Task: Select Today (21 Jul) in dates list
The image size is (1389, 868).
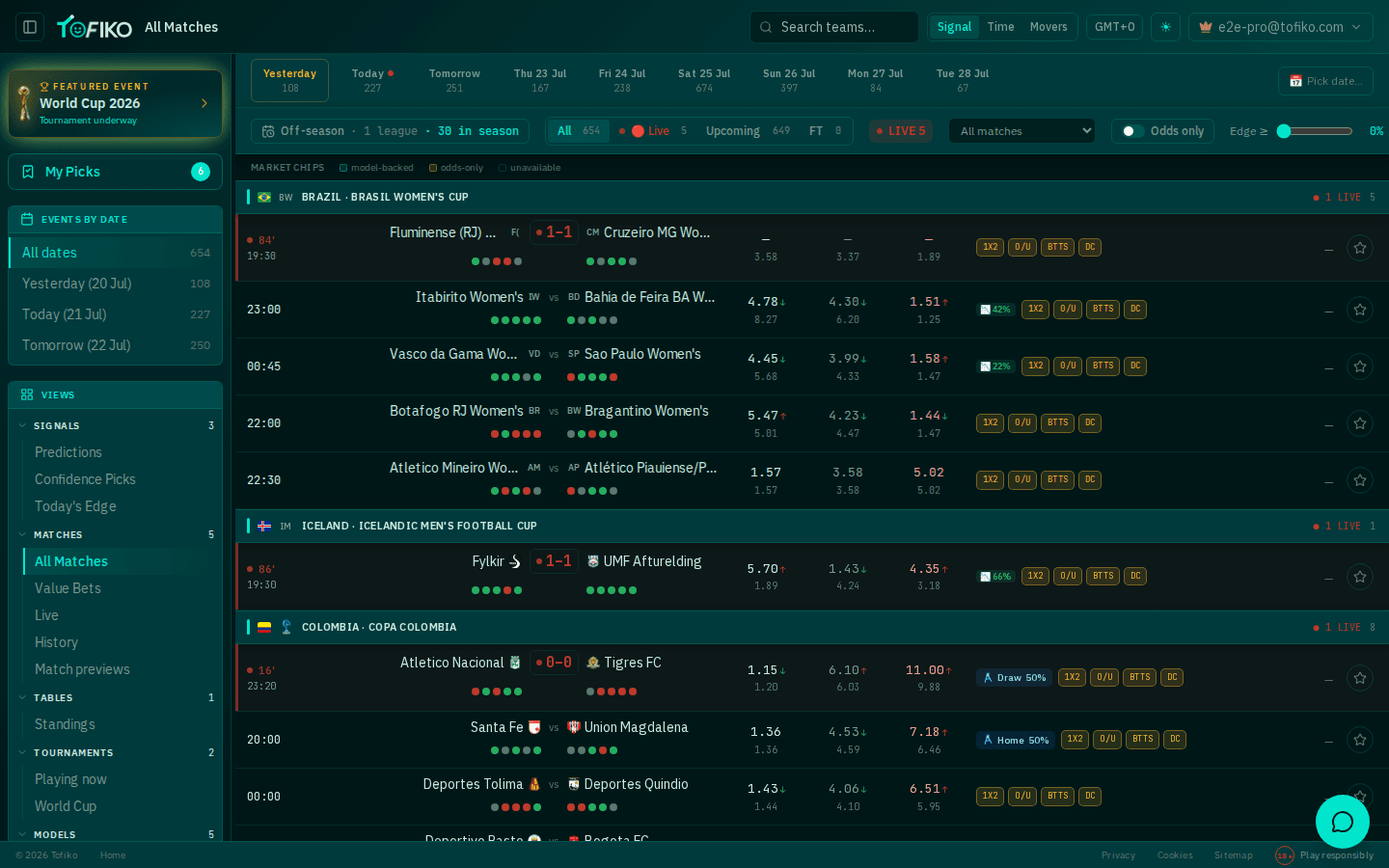Action: [115, 314]
